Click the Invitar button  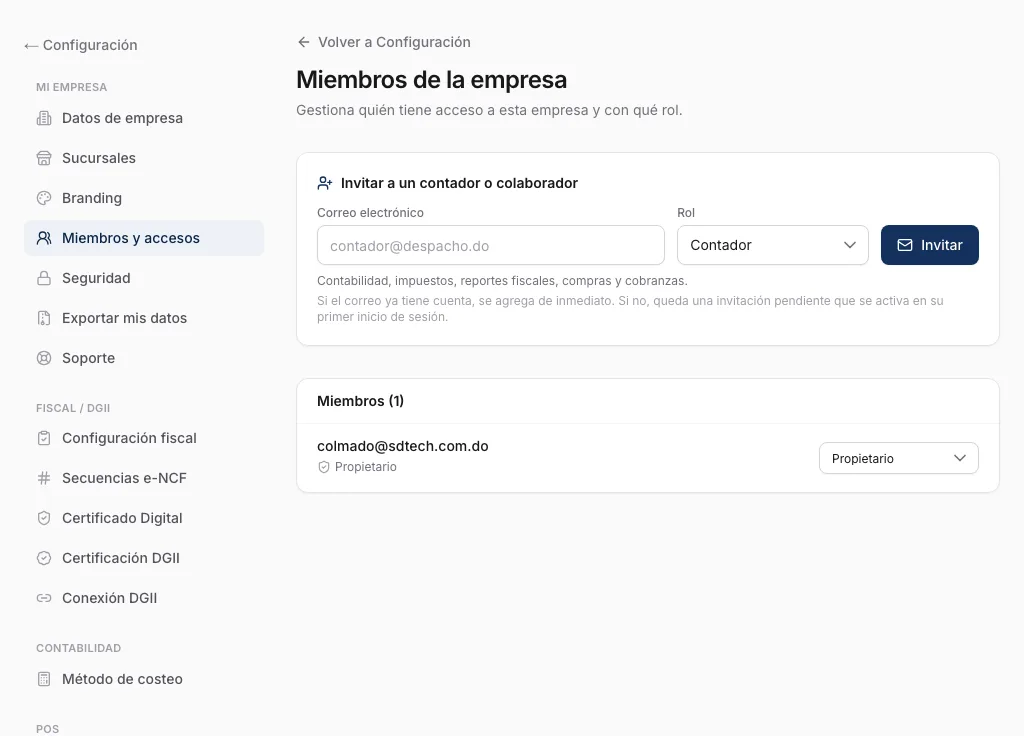click(x=929, y=245)
